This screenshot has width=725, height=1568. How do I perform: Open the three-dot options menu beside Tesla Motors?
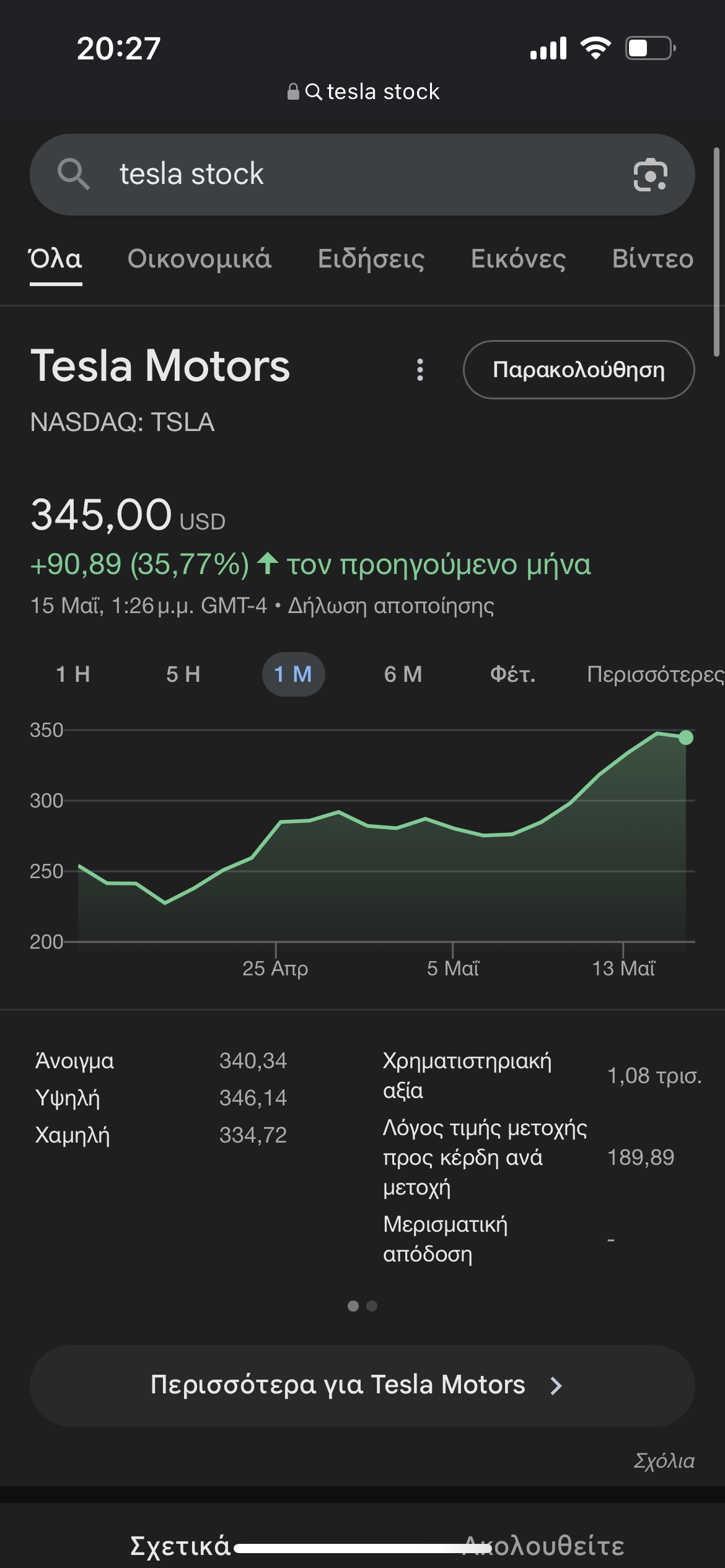[420, 370]
